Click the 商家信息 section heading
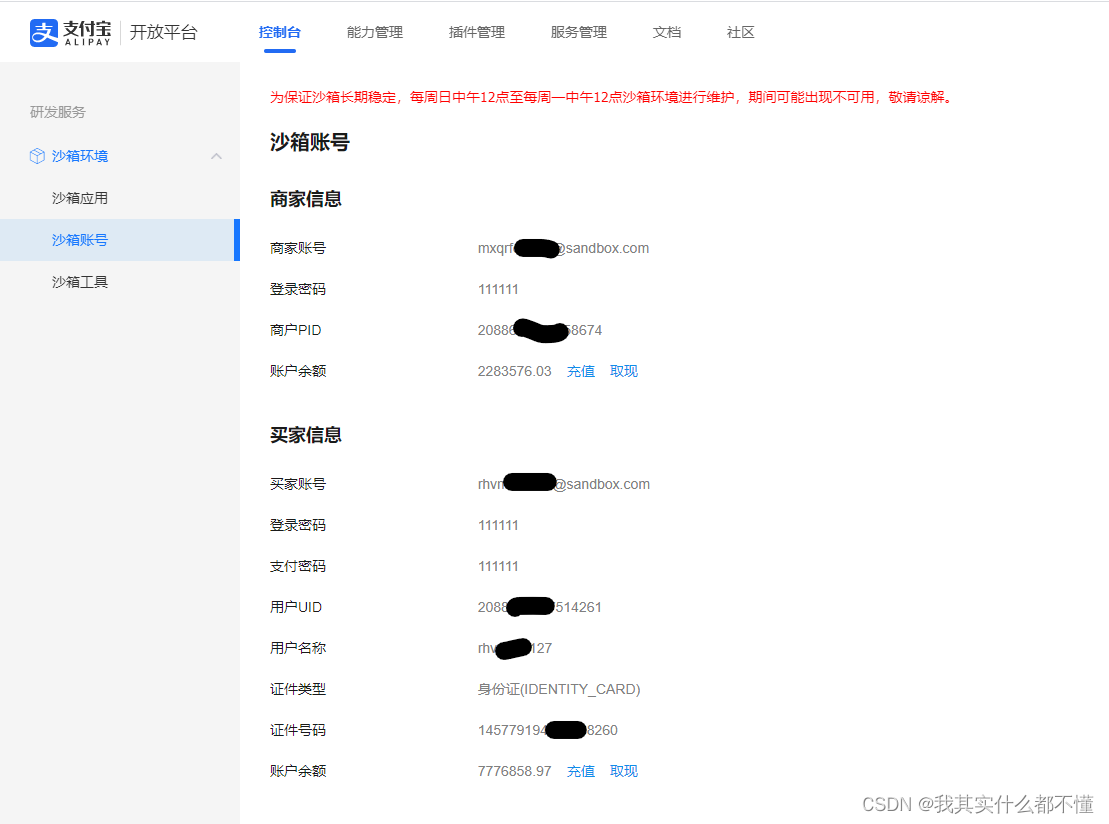 click(306, 199)
